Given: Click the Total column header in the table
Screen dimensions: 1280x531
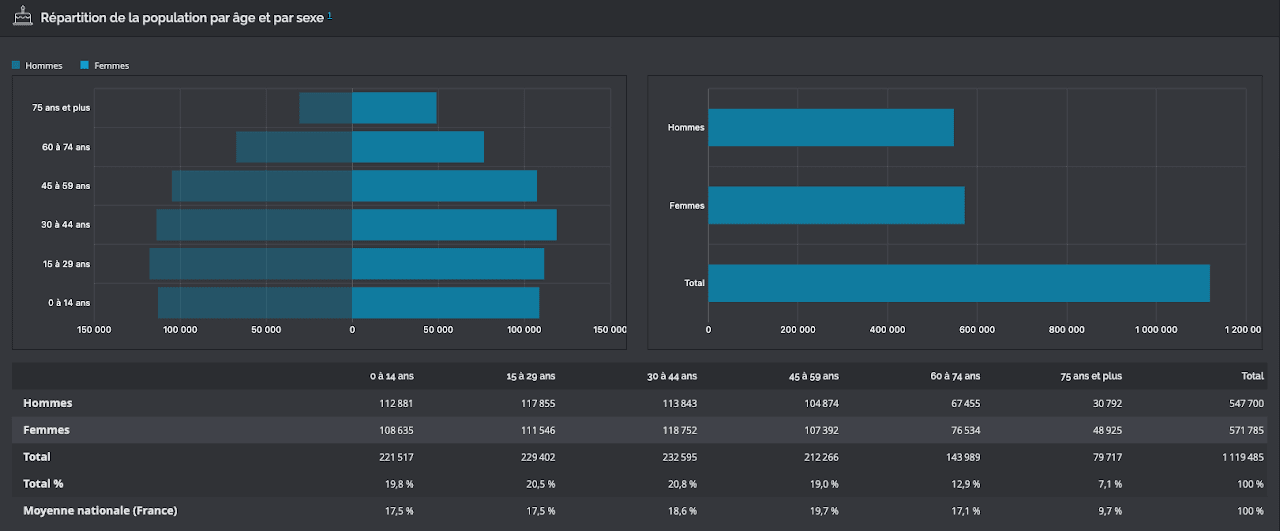Looking at the screenshot, I should (1252, 376).
